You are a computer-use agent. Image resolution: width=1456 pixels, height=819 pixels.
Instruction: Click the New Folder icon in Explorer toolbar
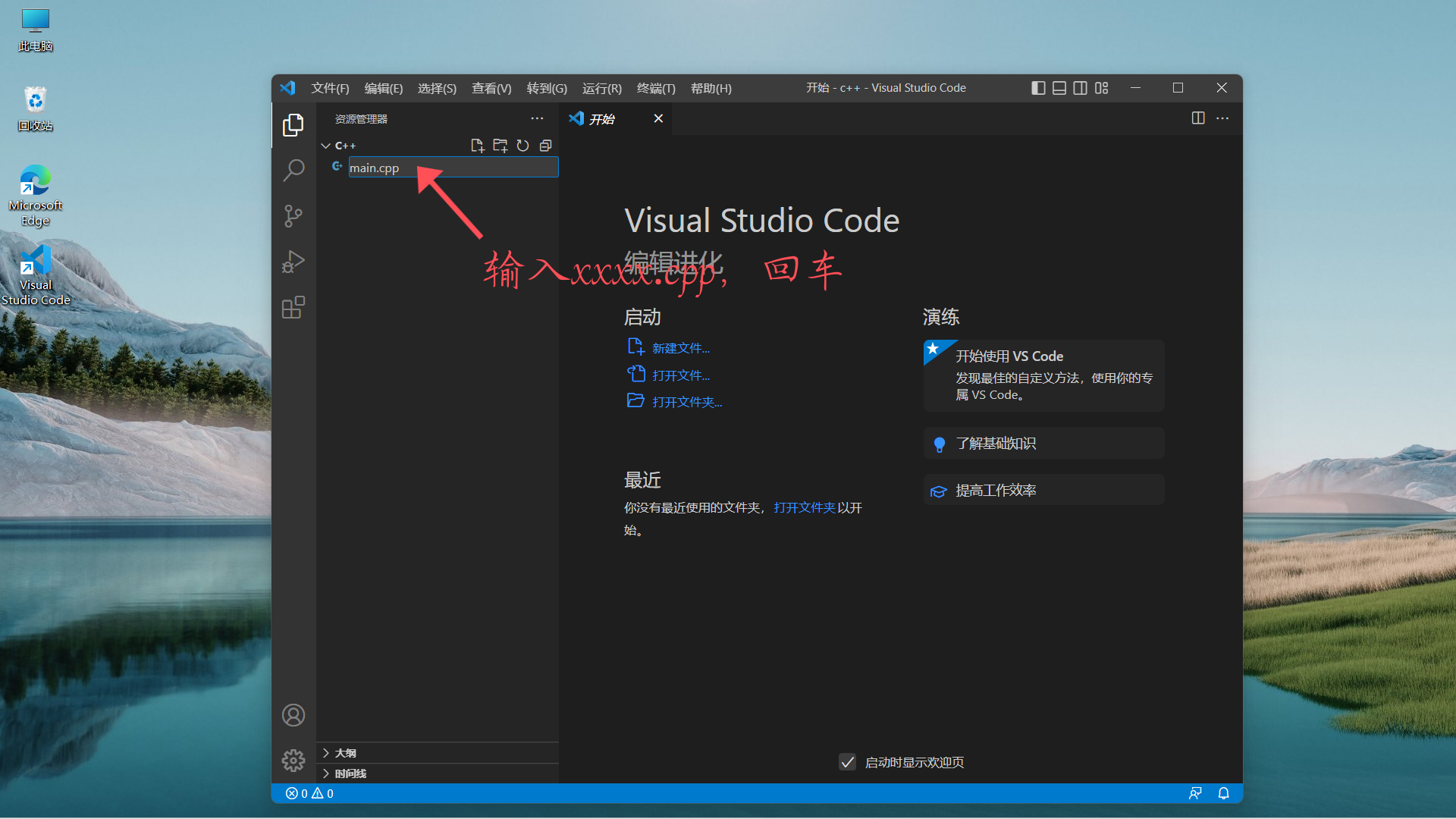click(x=500, y=146)
